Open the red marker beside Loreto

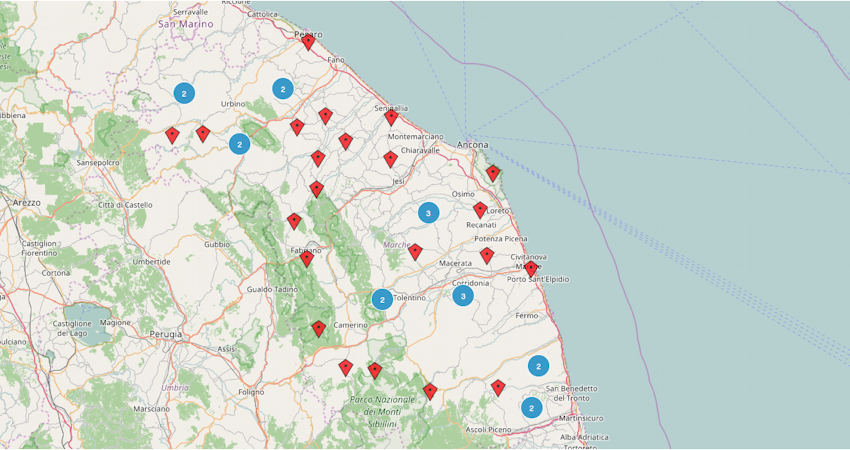click(x=480, y=210)
